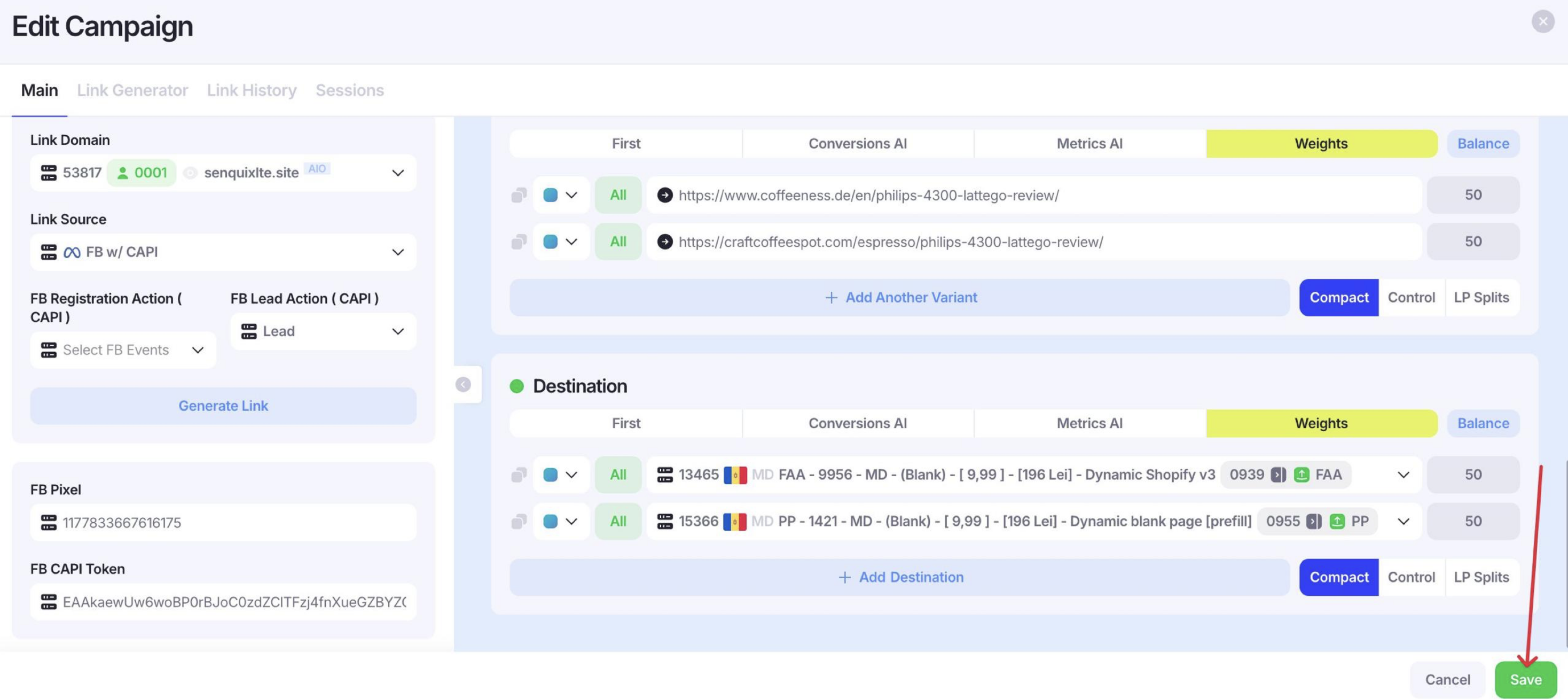Copy the craftcoffeespot.com variant row
This screenshot has width=1568, height=699.
519,242
